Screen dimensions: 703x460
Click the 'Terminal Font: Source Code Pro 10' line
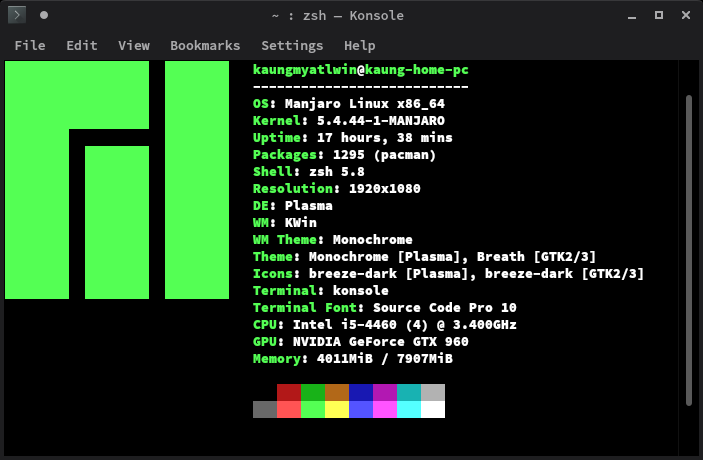click(x=385, y=308)
